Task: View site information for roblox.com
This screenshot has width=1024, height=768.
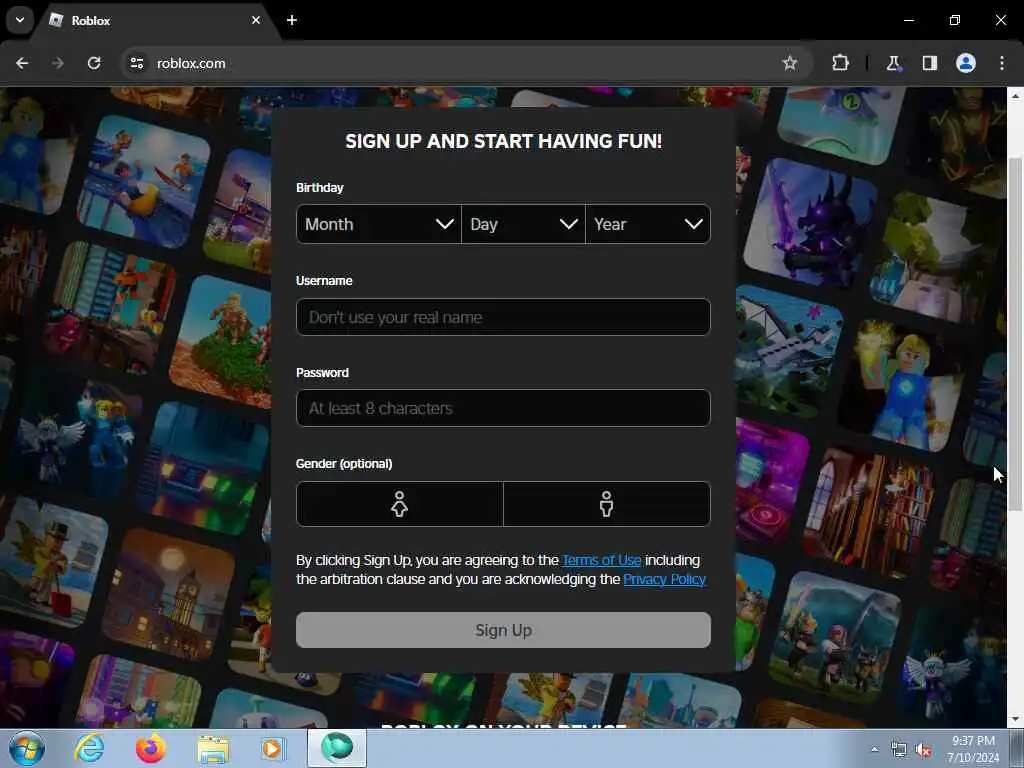Action: click(136, 63)
